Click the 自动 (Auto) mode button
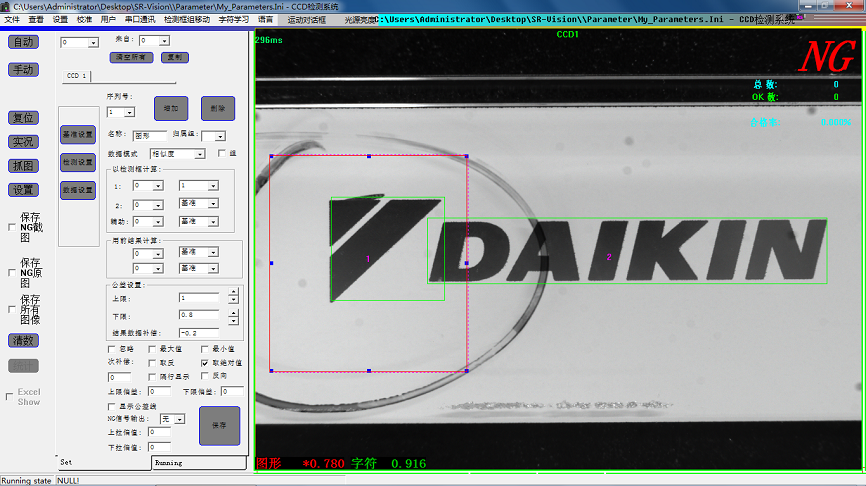 [x=23, y=42]
